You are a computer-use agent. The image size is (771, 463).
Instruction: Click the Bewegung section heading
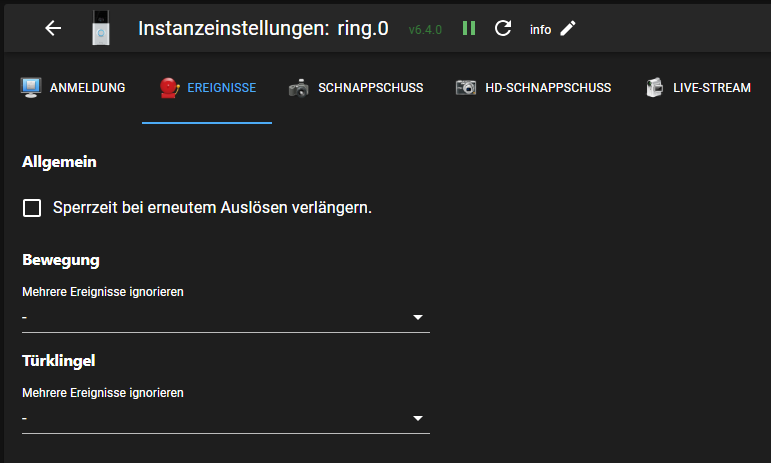(x=61, y=260)
